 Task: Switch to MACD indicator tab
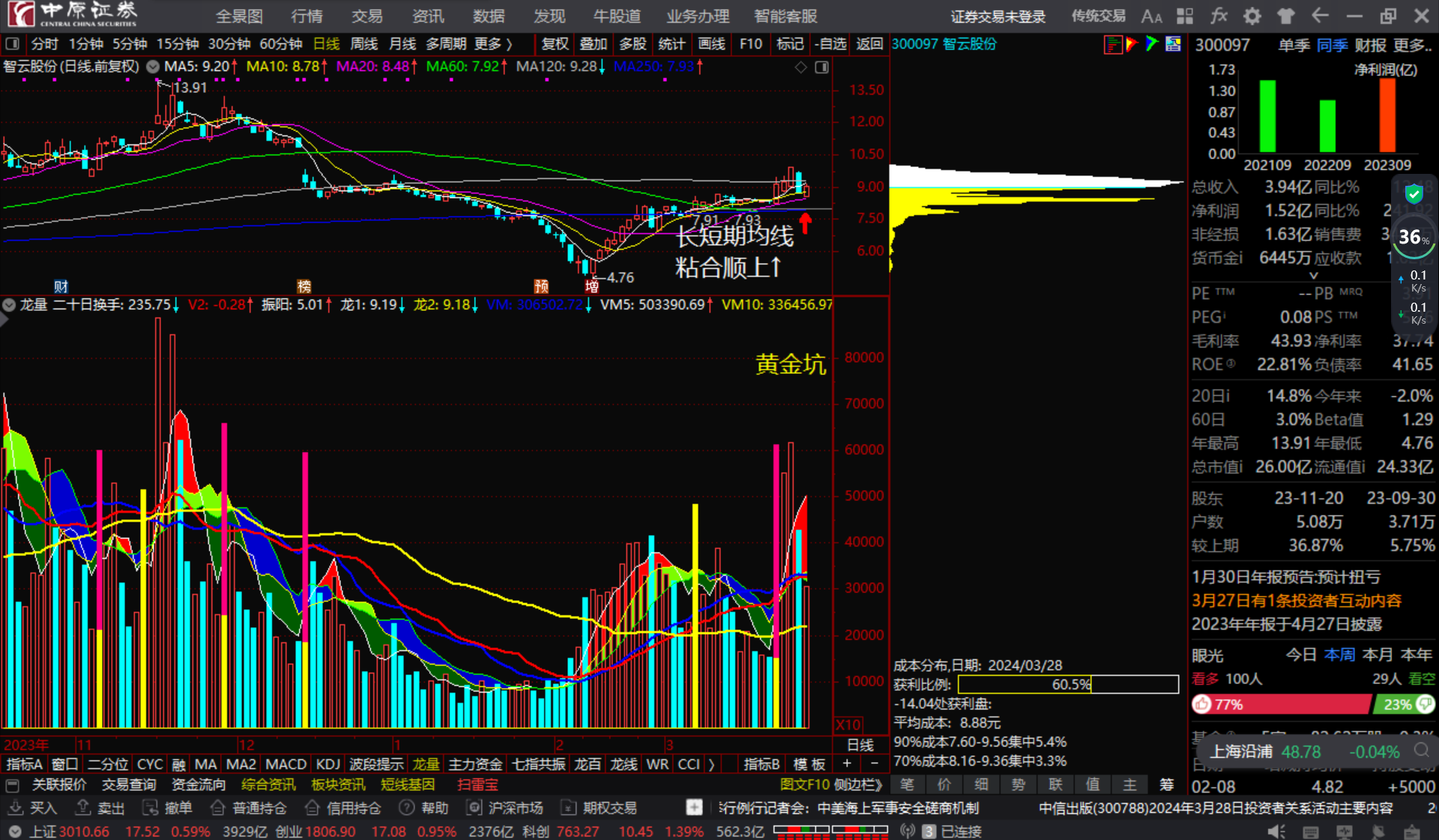pos(286,764)
